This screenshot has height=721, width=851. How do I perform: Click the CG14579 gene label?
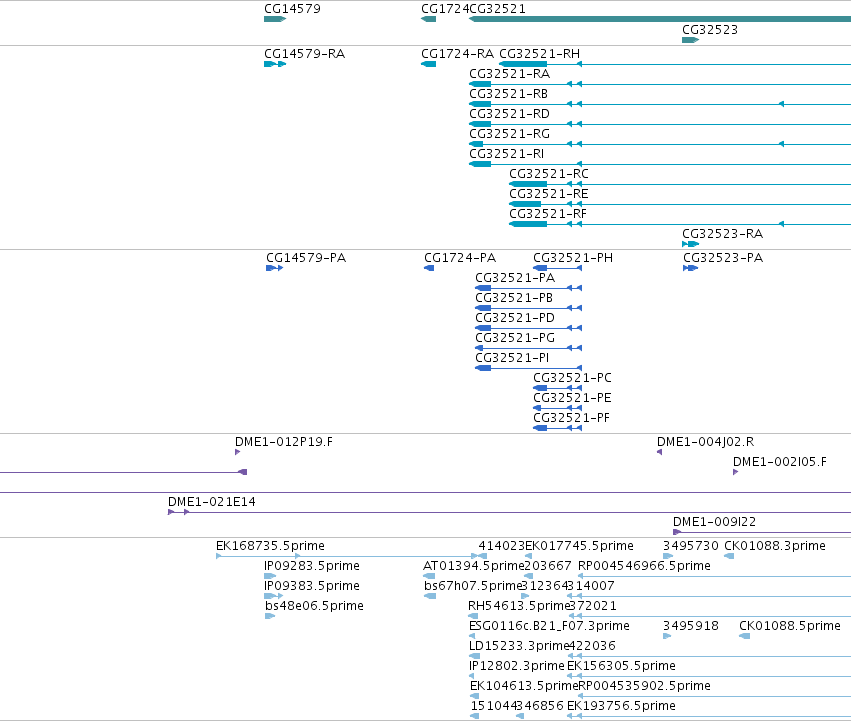[x=292, y=9]
